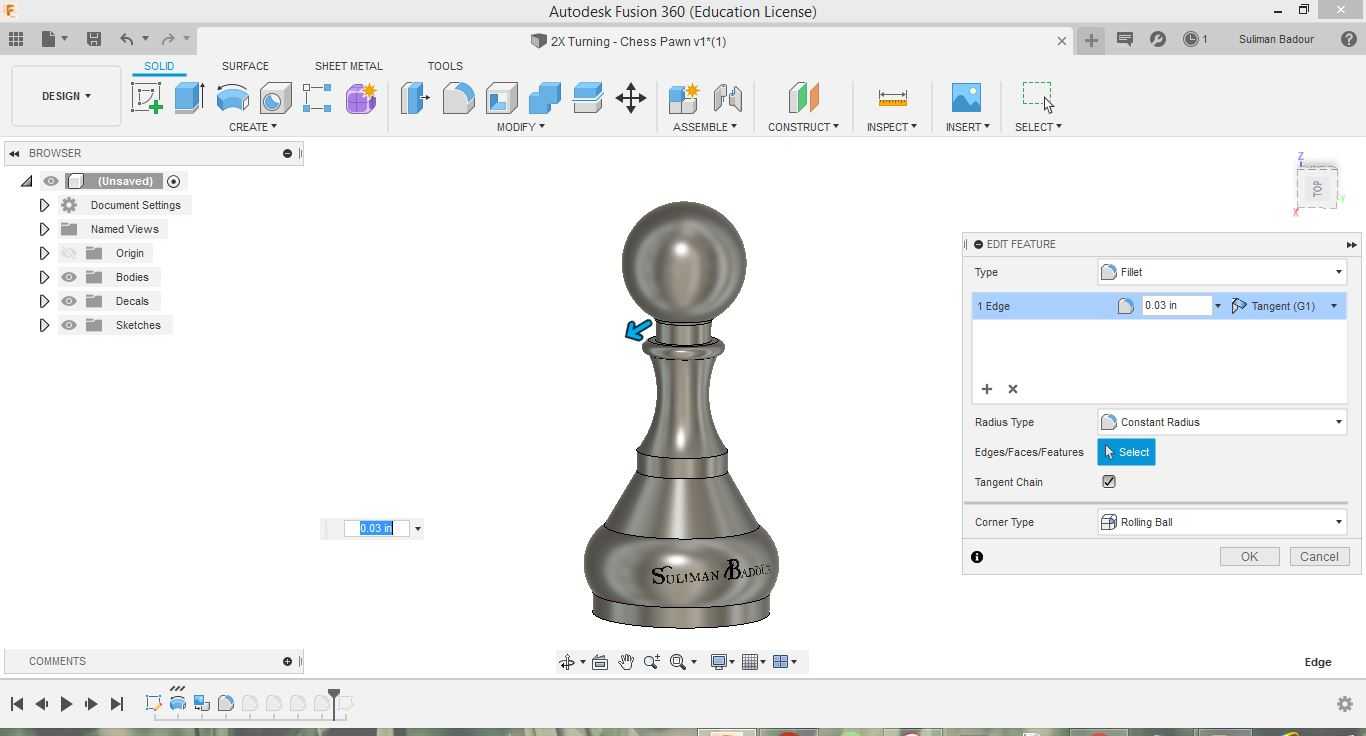Select the Offset Plane construct tool

pos(803,98)
